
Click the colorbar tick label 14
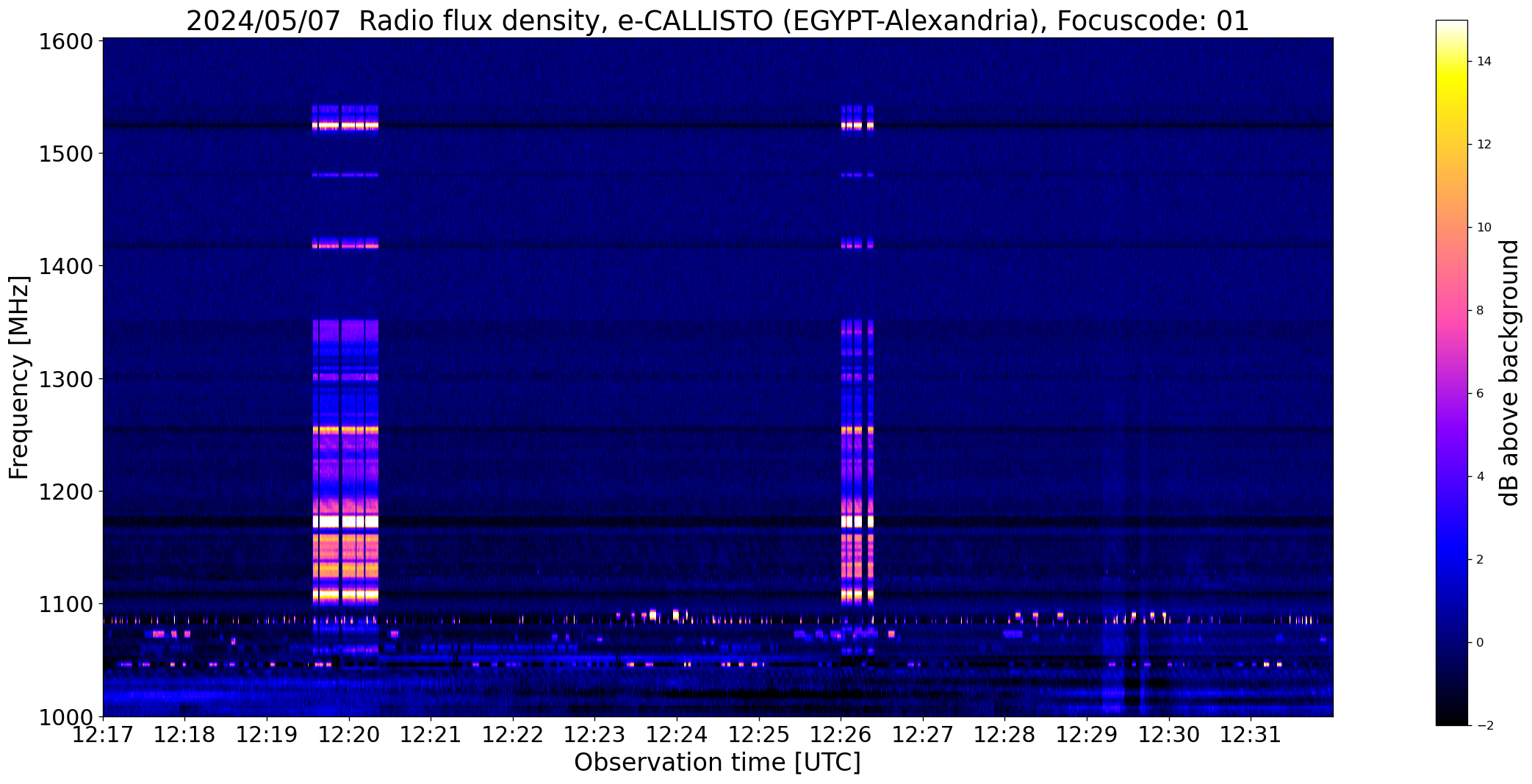[1484, 62]
